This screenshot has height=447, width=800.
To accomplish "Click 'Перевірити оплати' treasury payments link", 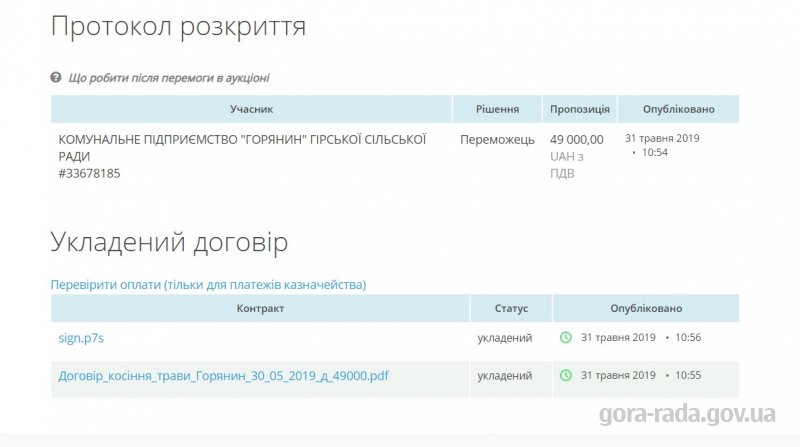I will click(x=208, y=284).
